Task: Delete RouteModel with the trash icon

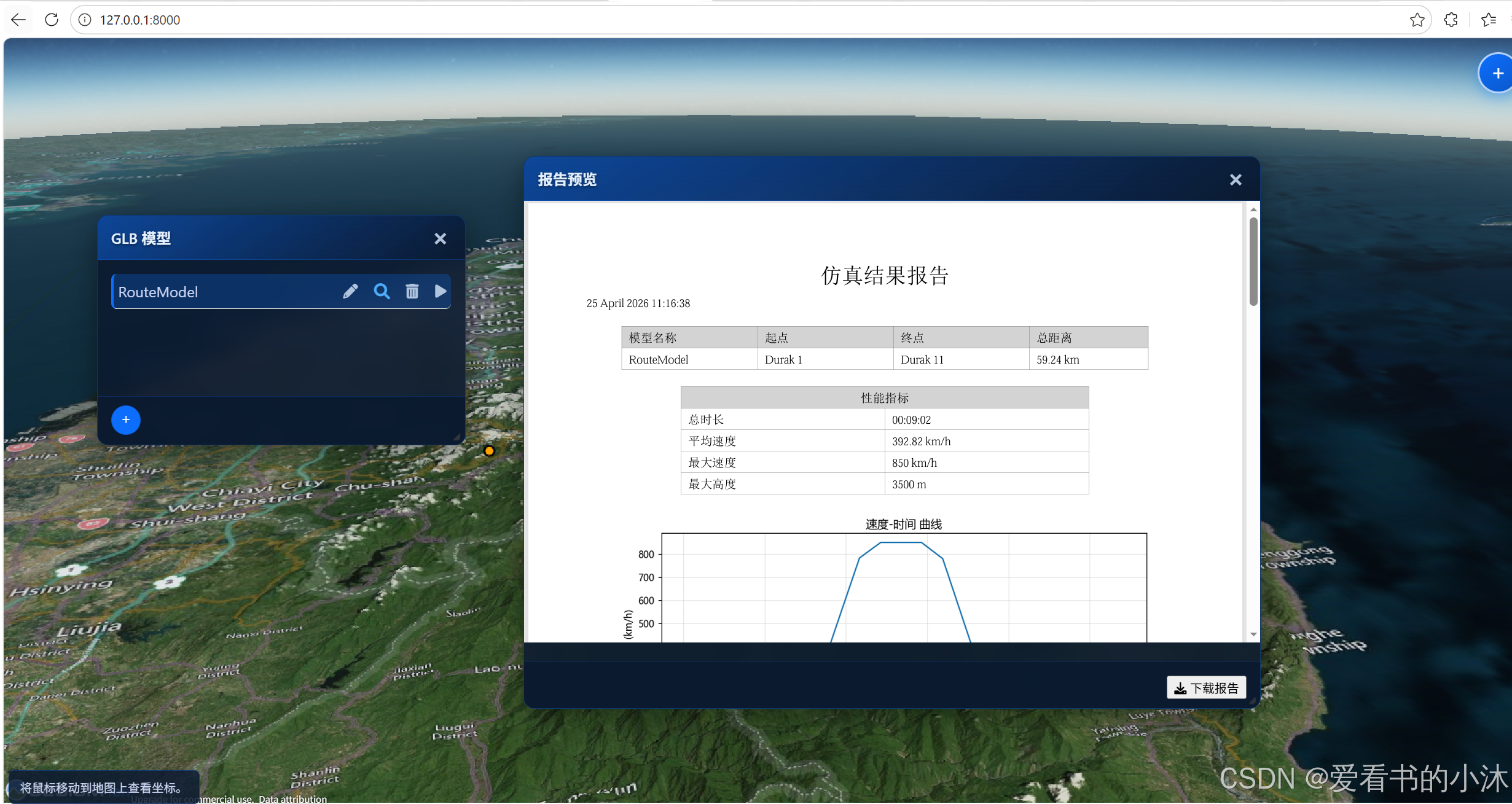Action: pyautogui.click(x=412, y=291)
